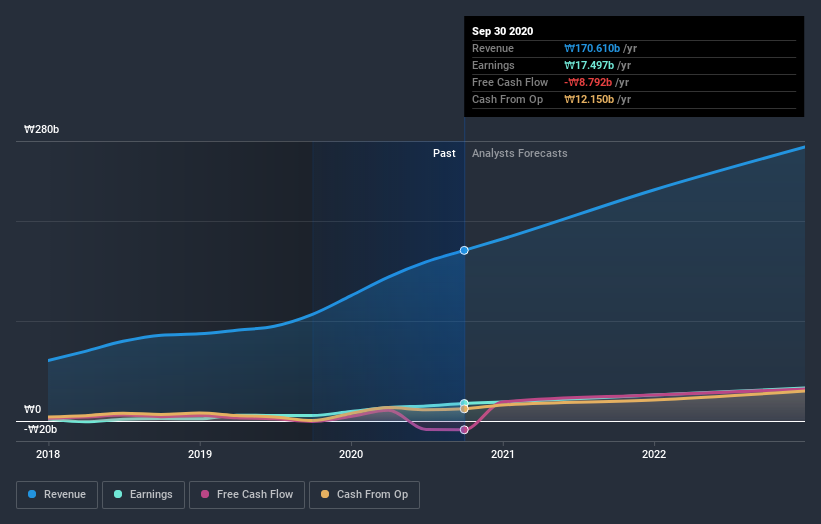Click the 2022 axis label
Image resolution: width=821 pixels, height=524 pixels.
pos(654,454)
